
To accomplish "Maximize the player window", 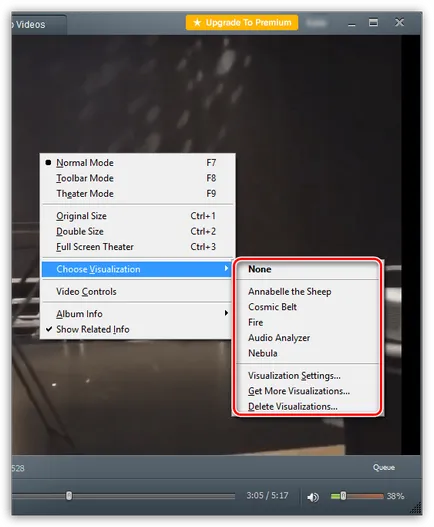I will [x=373, y=23].
